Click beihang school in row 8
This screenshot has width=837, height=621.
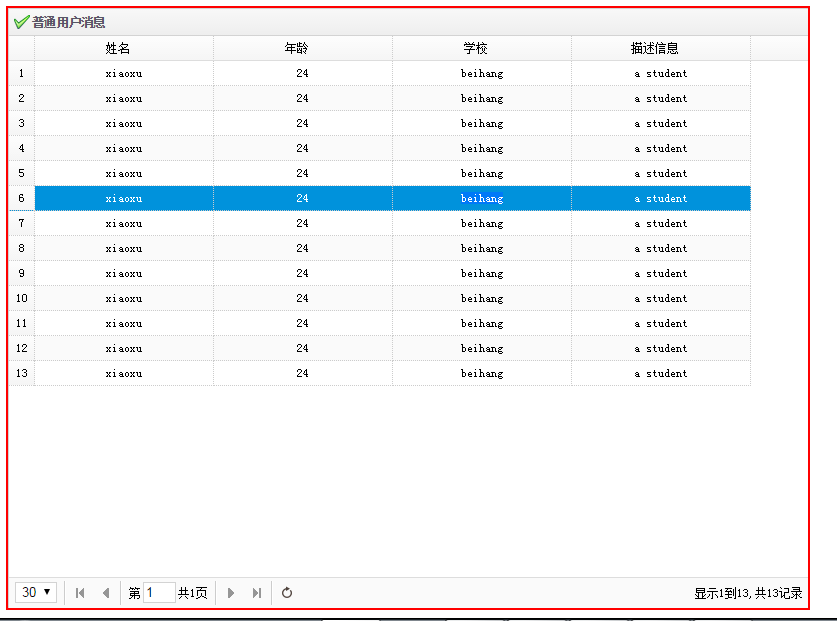pyautogui.click(x=482, y=248)
